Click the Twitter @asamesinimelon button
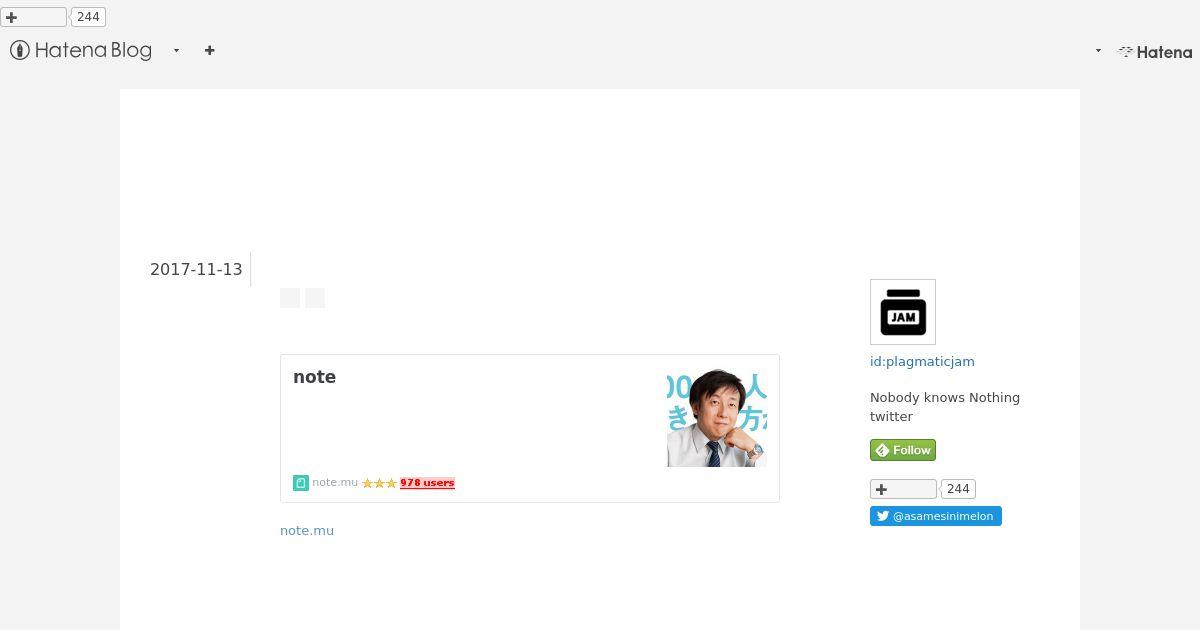The height and width of the screenshot is (630, 1200). (x=936, y=516)
